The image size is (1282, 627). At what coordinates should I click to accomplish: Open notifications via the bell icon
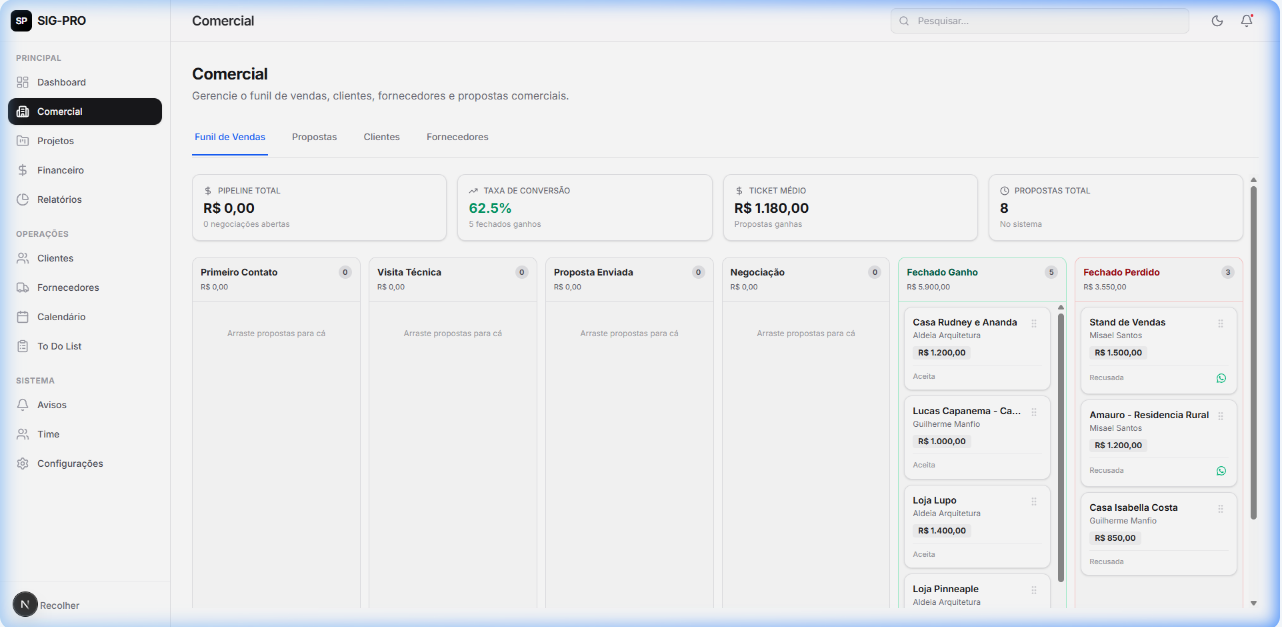click(1246, 21)
